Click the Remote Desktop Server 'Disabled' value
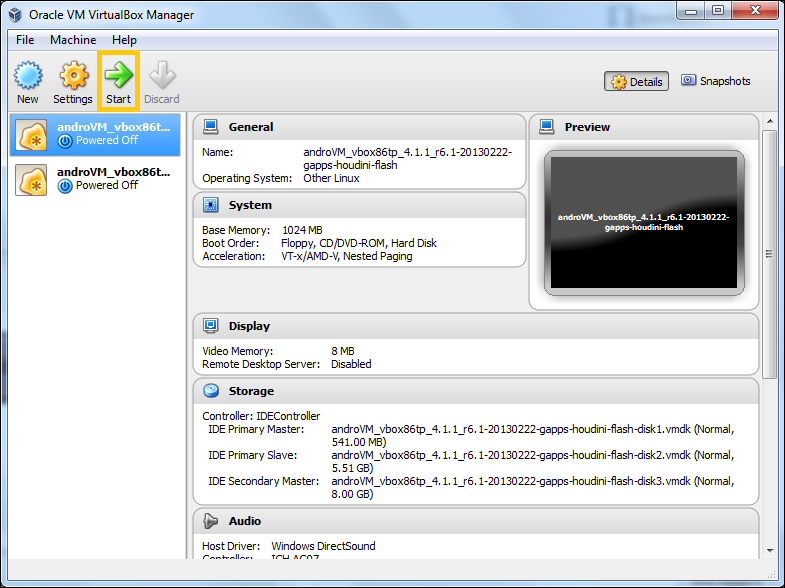 (x=351, y=364)
